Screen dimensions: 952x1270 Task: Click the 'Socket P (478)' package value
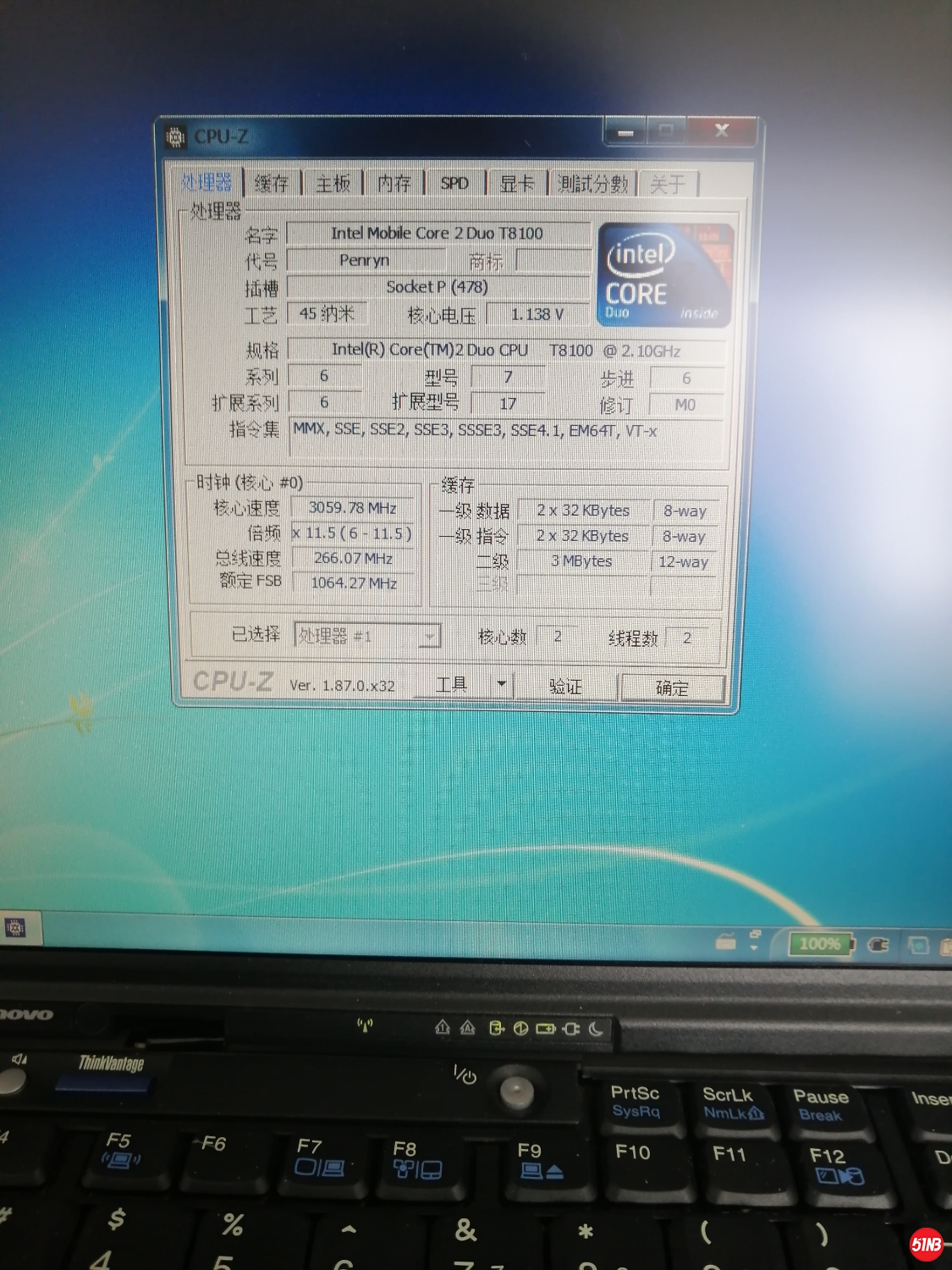[437, 287]
